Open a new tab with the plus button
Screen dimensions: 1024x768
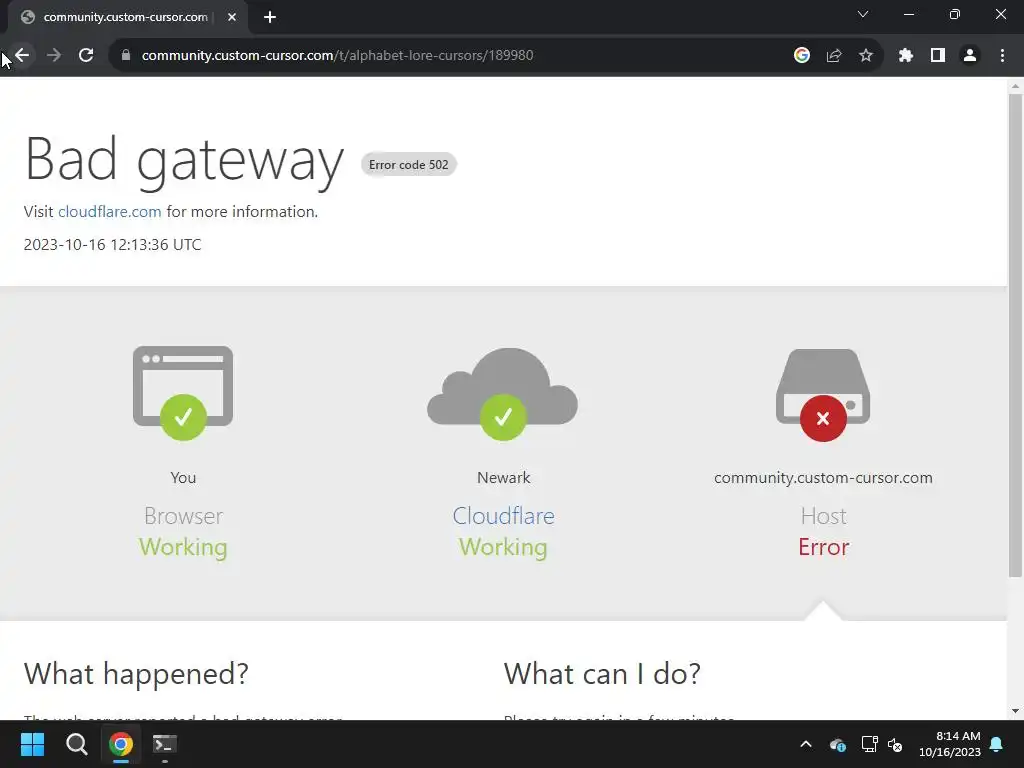[270, 18]
